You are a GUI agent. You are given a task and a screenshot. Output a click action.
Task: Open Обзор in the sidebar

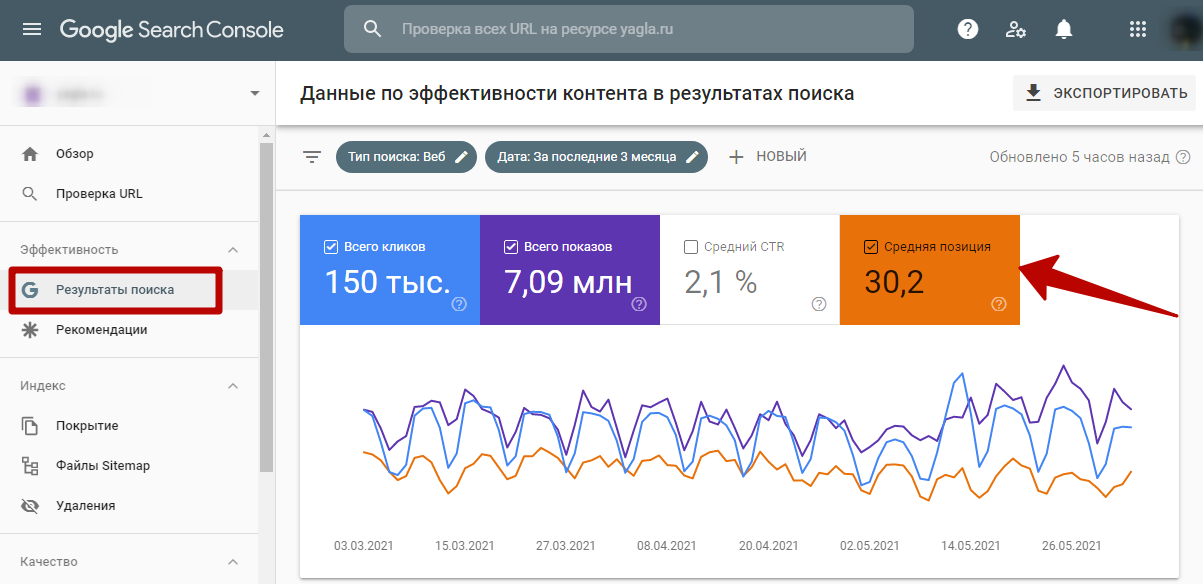click(75, 154)
